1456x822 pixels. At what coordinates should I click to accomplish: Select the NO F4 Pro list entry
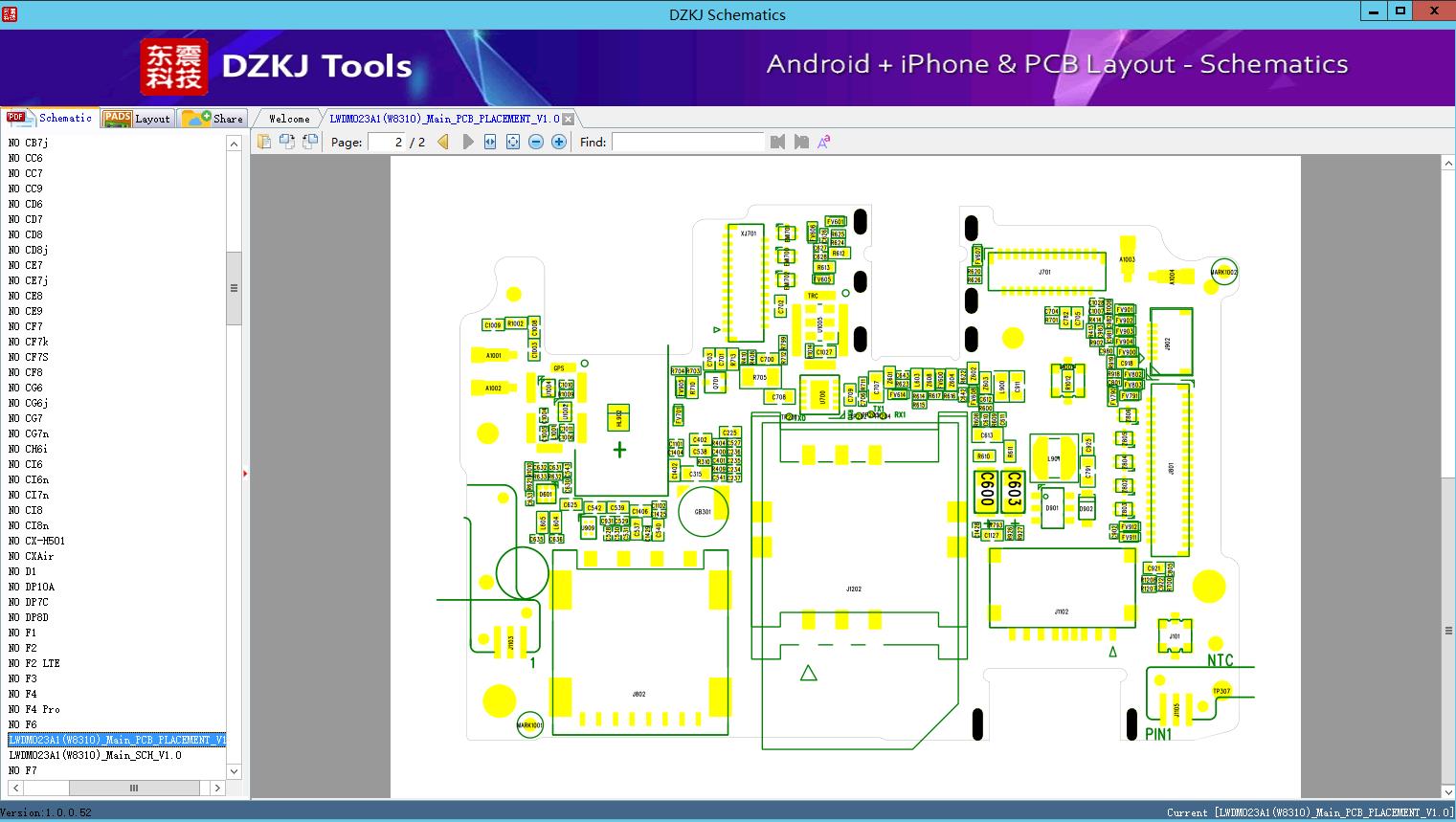(x=34, y=709)
